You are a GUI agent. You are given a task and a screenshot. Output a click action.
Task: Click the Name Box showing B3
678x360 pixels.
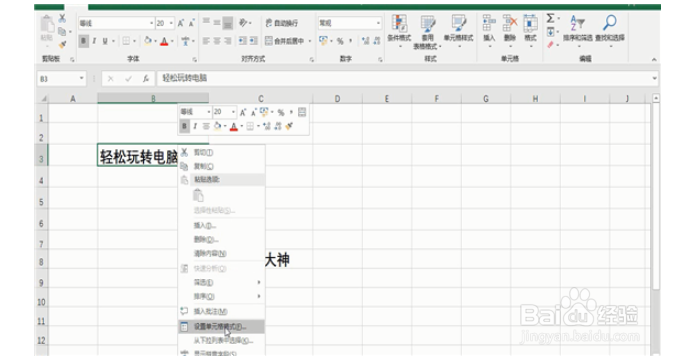coord(61,79)
